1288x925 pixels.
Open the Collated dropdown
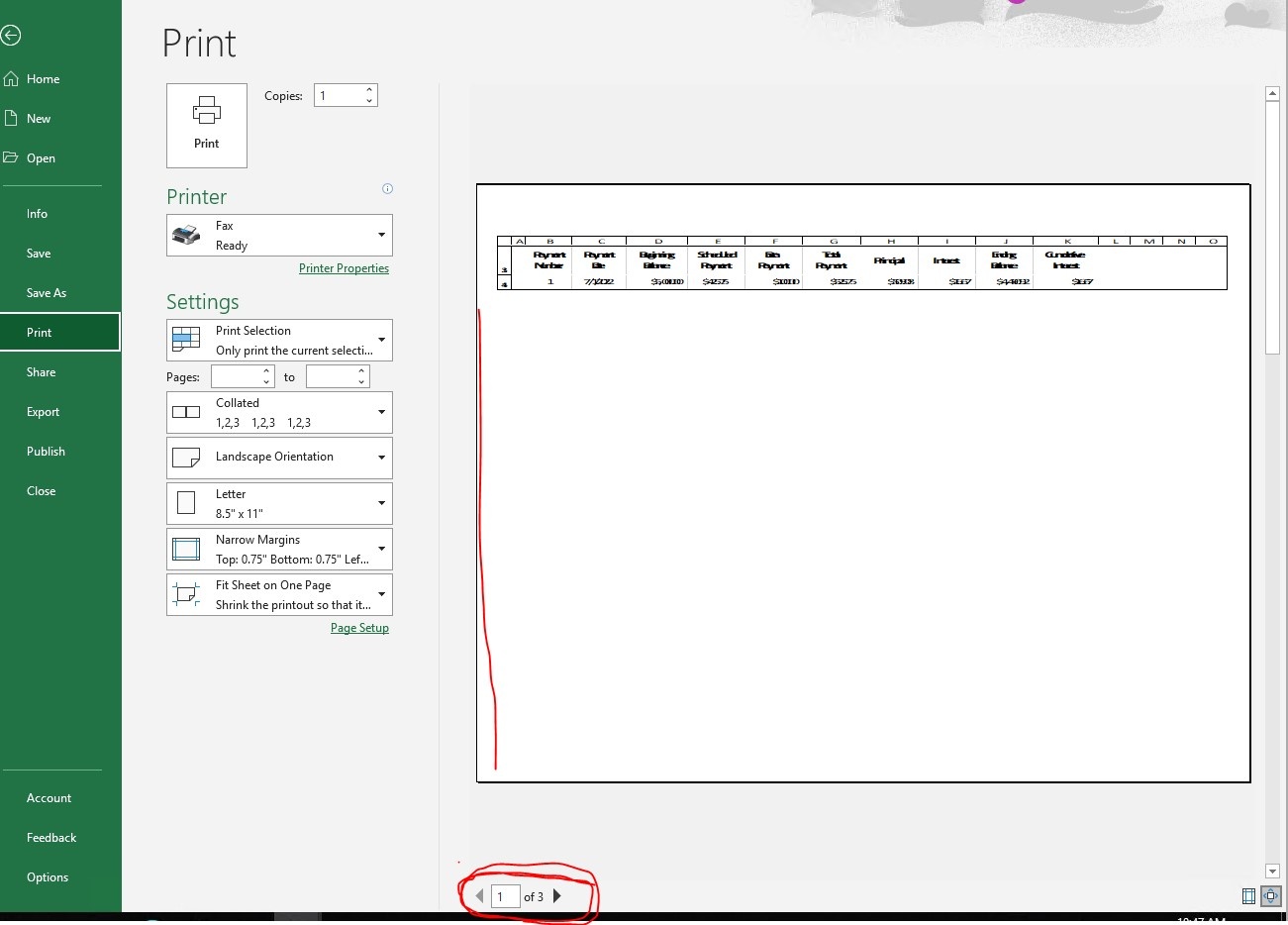pos(279,413)
